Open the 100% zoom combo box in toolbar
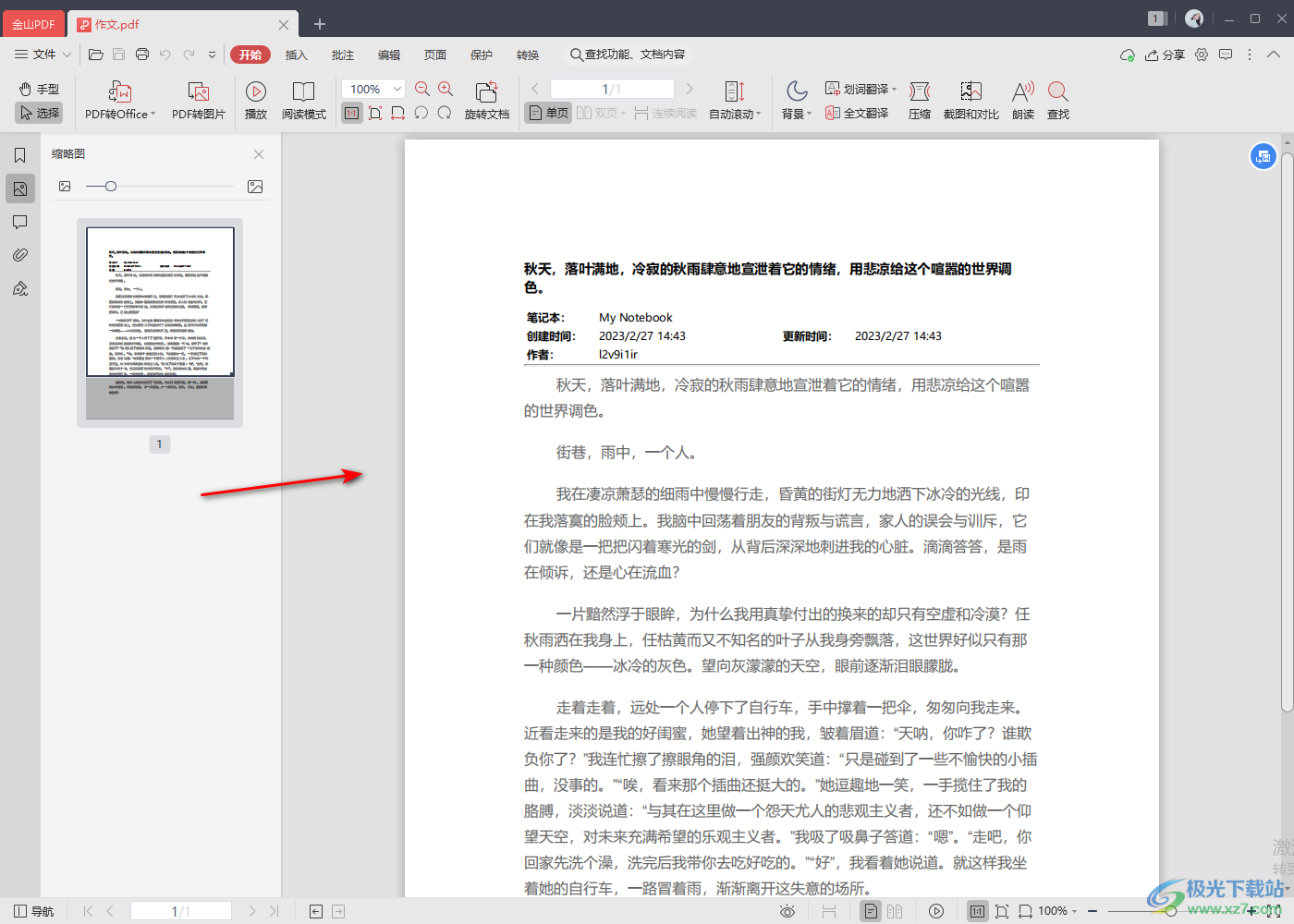Screen dimensions: 1294x924 point(373,89)
